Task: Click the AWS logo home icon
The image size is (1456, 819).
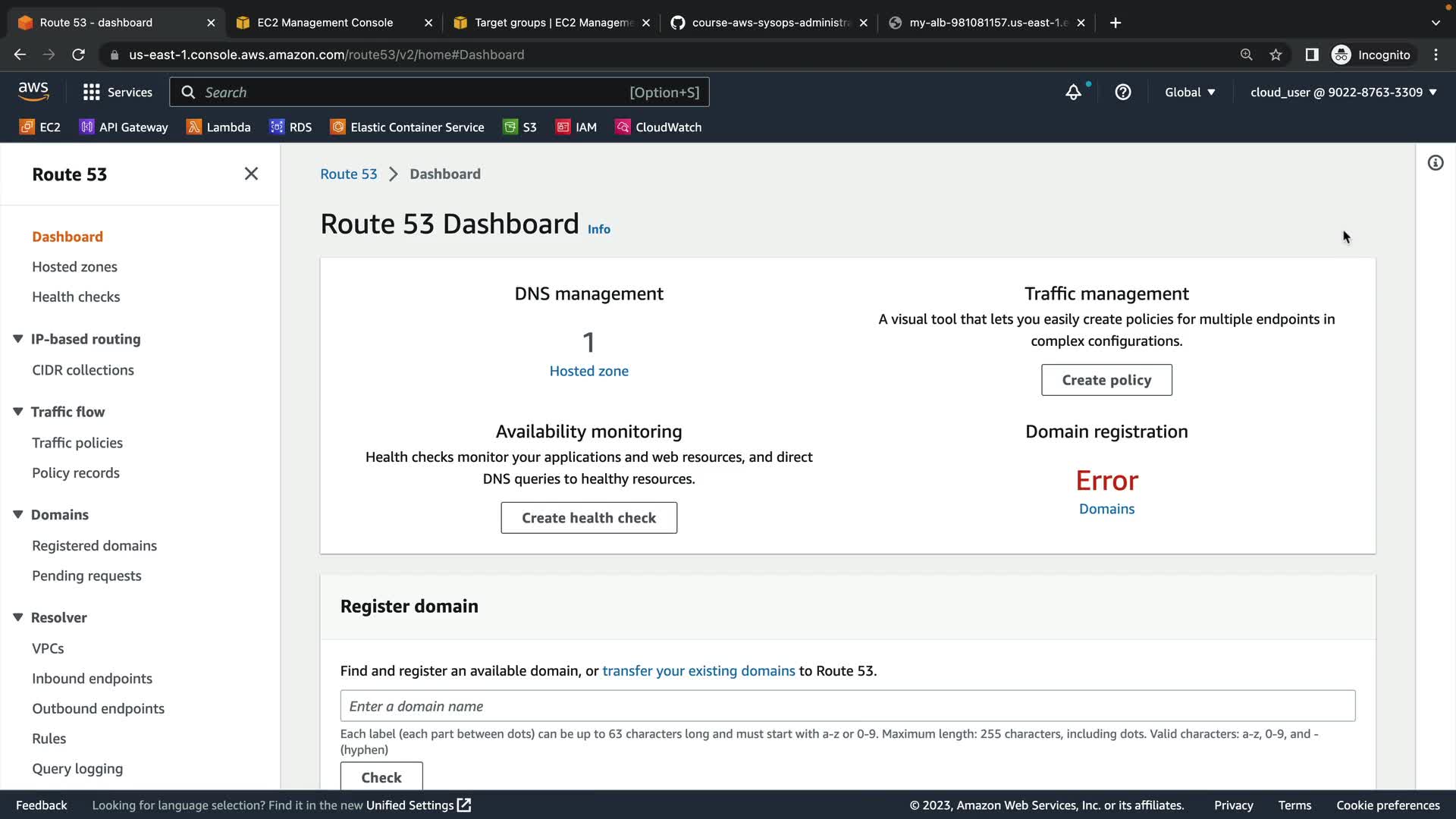Action: [x=33, y=92]
